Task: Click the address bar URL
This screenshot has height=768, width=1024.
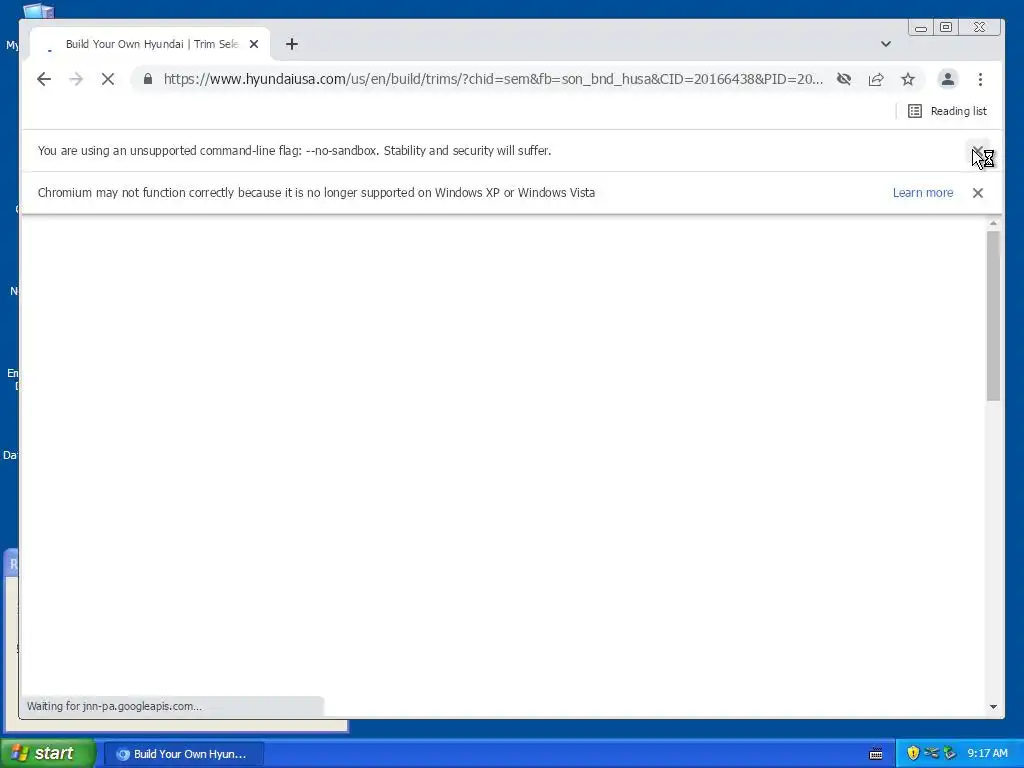Action: tap(493, 79)
